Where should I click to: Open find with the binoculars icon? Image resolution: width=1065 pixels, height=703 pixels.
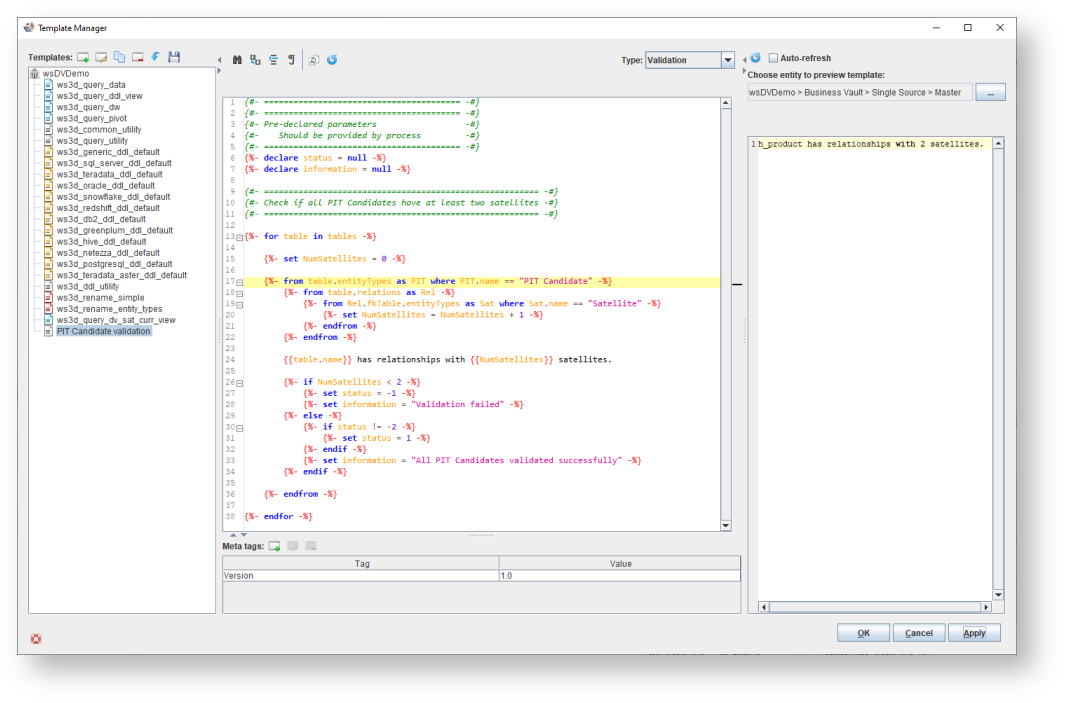pos(237,60)
